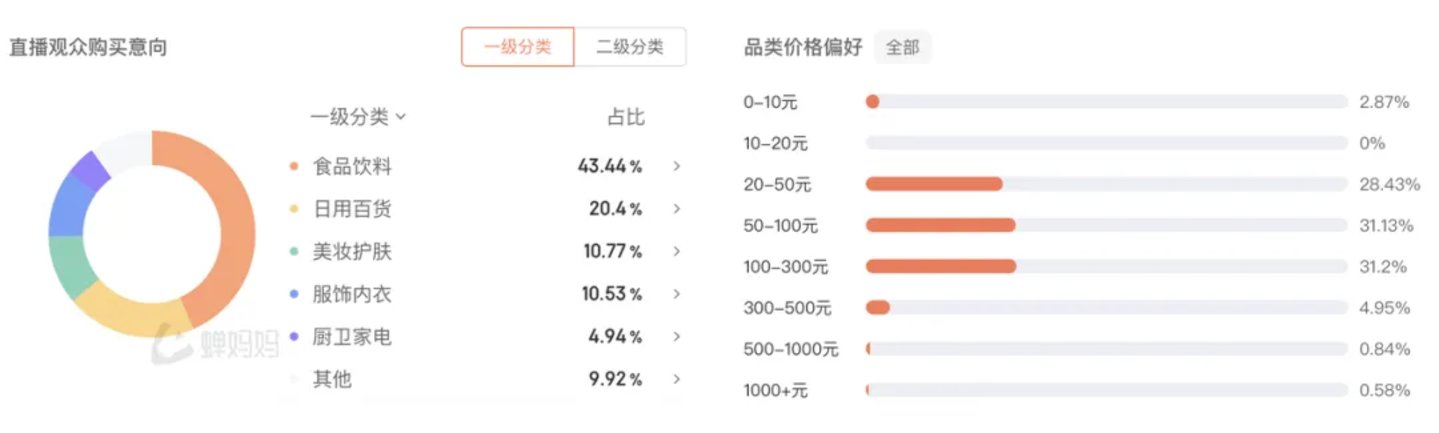The width and height of the screenshot is (1439, 433).
Task: Click the green 美妆护肤 legend dot
Action: (293, 251)
